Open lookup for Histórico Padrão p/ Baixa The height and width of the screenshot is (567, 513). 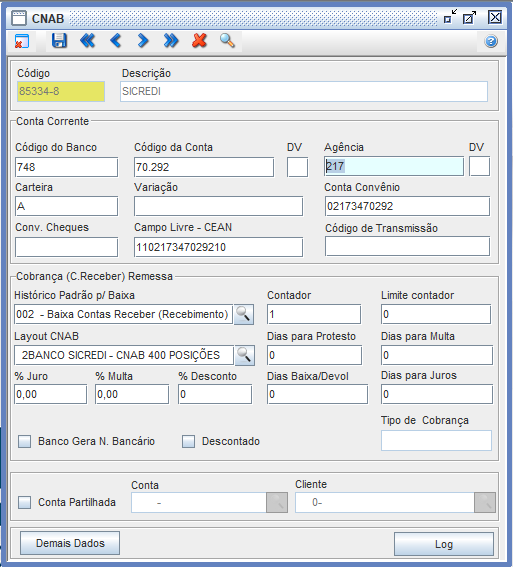244,314
